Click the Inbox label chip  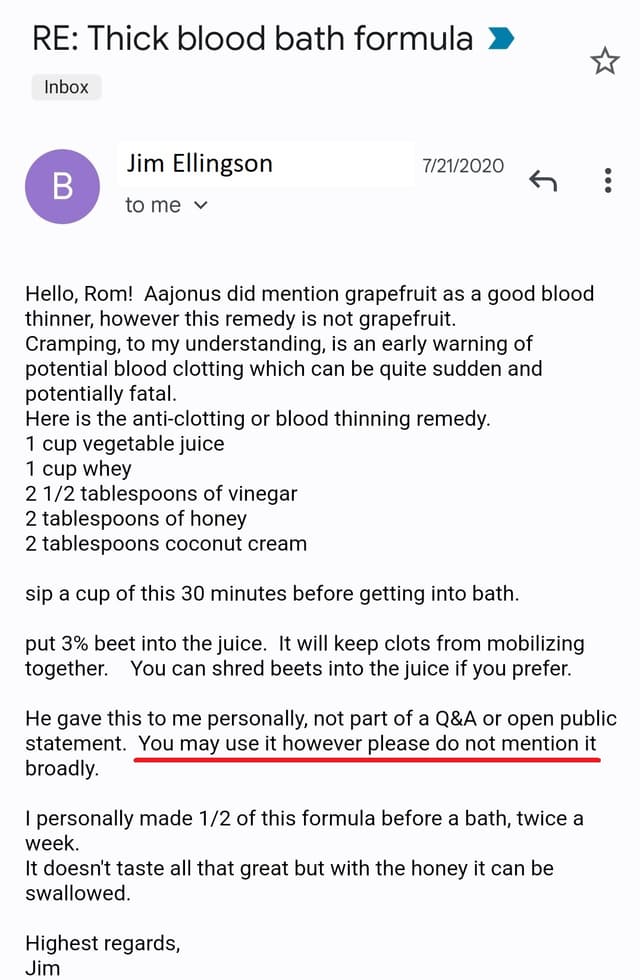tap(66, 87)
